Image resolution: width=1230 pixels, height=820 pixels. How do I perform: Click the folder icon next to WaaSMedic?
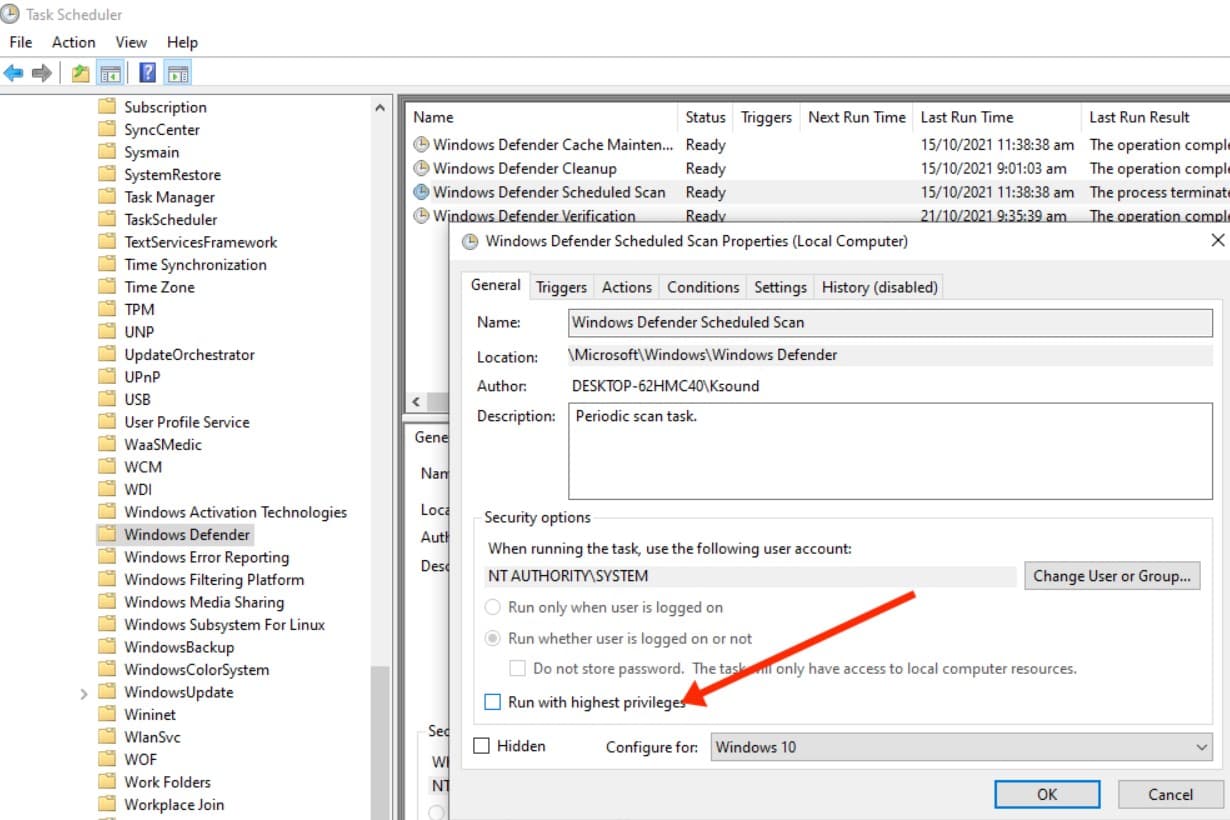(x=107, y=445)
